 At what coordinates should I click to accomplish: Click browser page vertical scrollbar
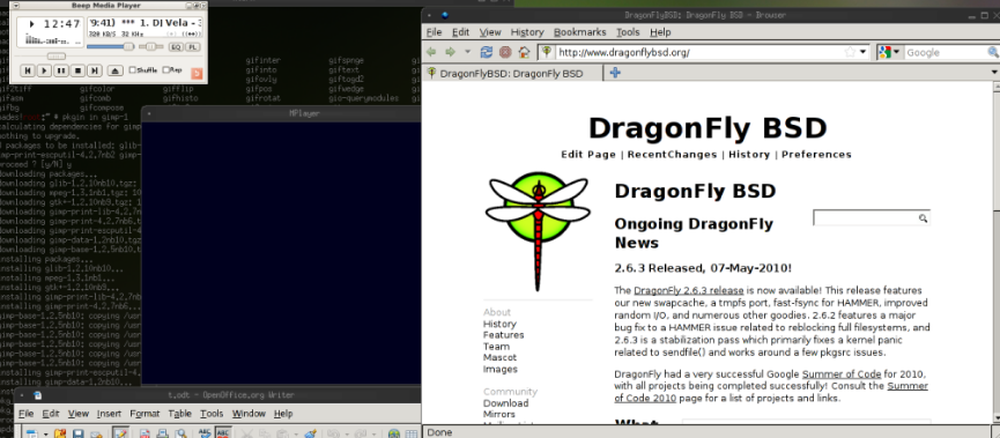995,251
